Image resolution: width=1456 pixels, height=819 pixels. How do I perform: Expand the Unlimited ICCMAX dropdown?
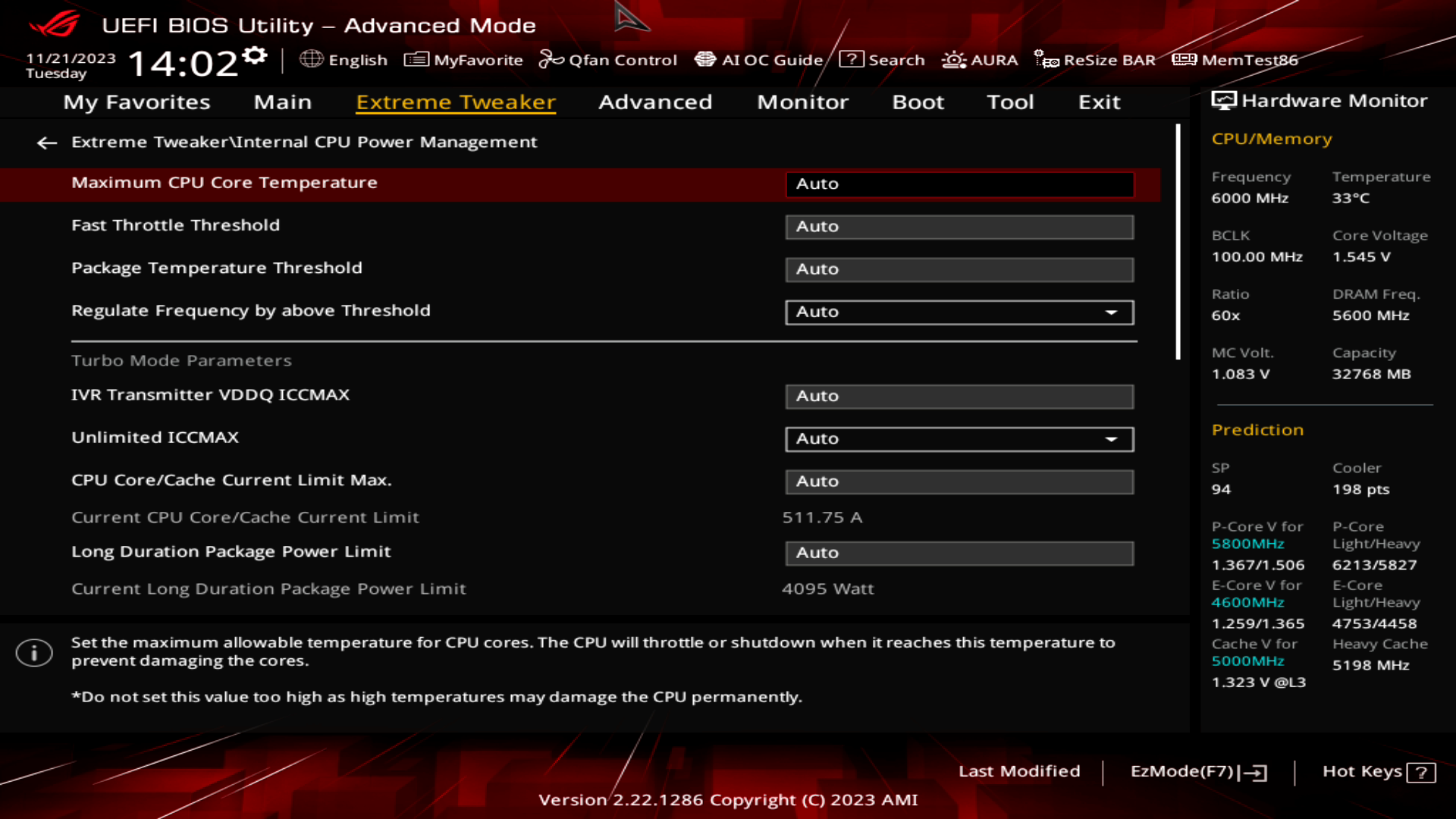pos(1112,439)
